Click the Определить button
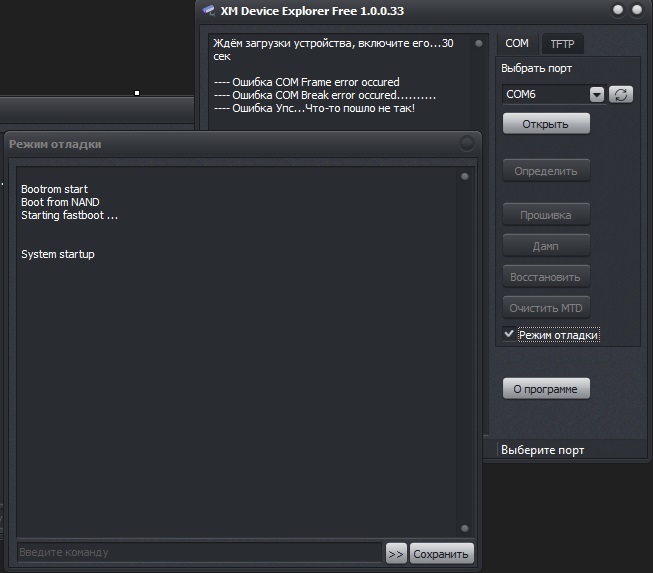This screenshot has height=573, width=653. 546,171
